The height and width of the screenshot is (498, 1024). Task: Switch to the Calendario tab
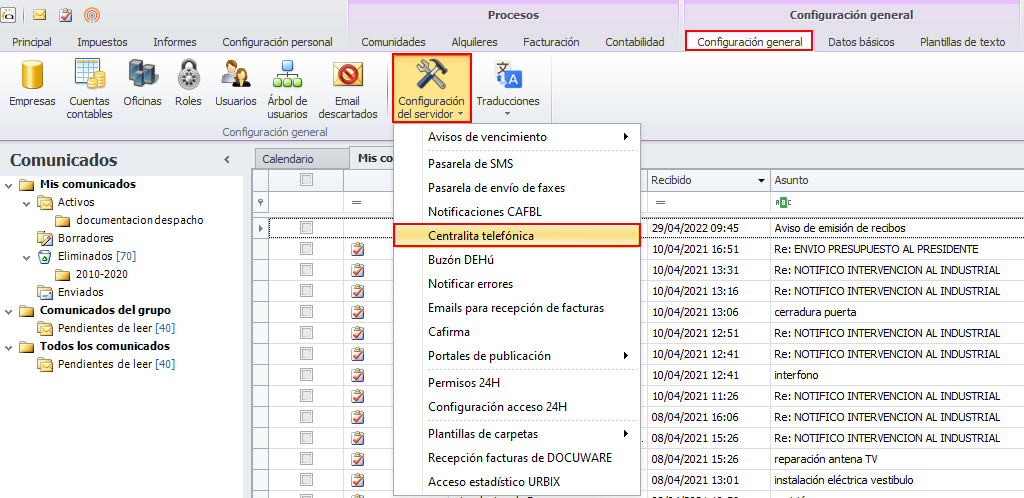[300, 159]
